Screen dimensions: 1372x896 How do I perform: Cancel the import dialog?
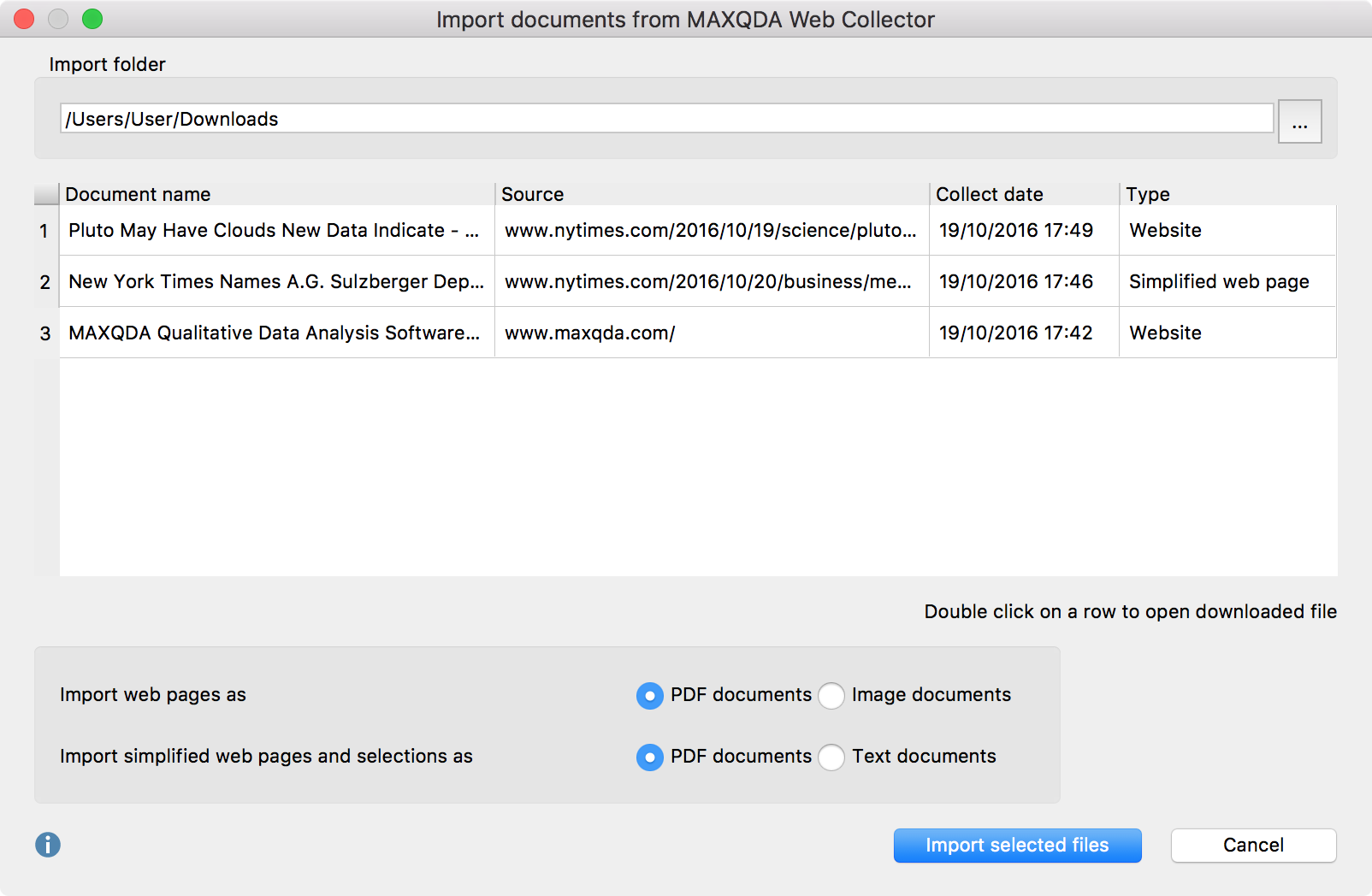pos(1253,845)
